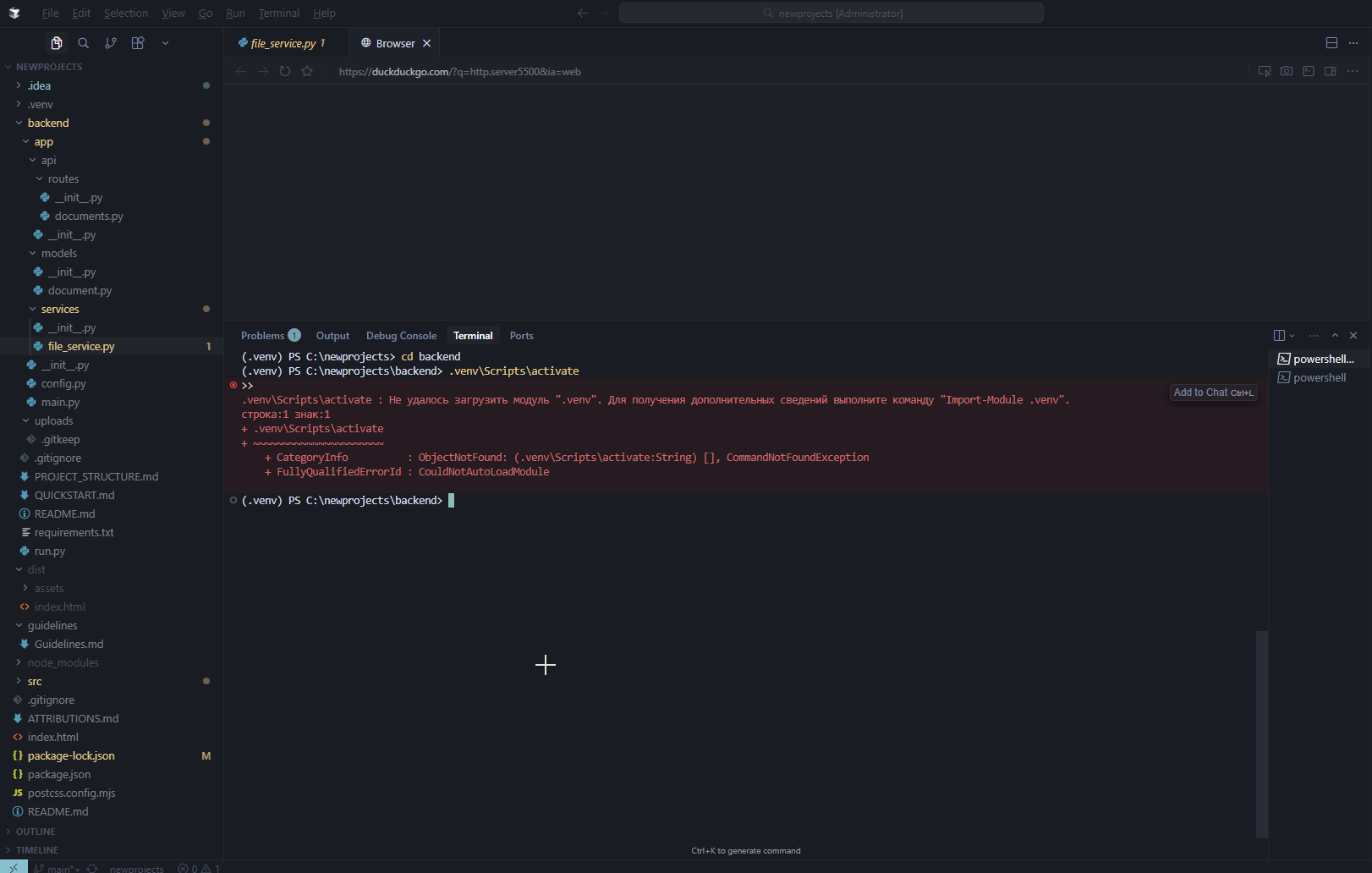Expand the TIMELINE section
This screenshot has height=873, width=1372.
pos(112,850)
